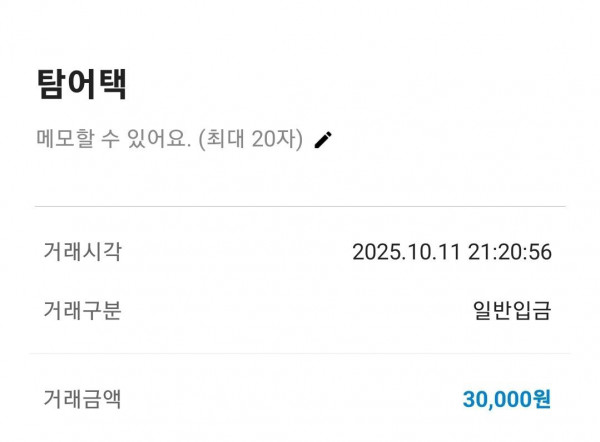Select the "거래시각" row label

coord(82,251)
